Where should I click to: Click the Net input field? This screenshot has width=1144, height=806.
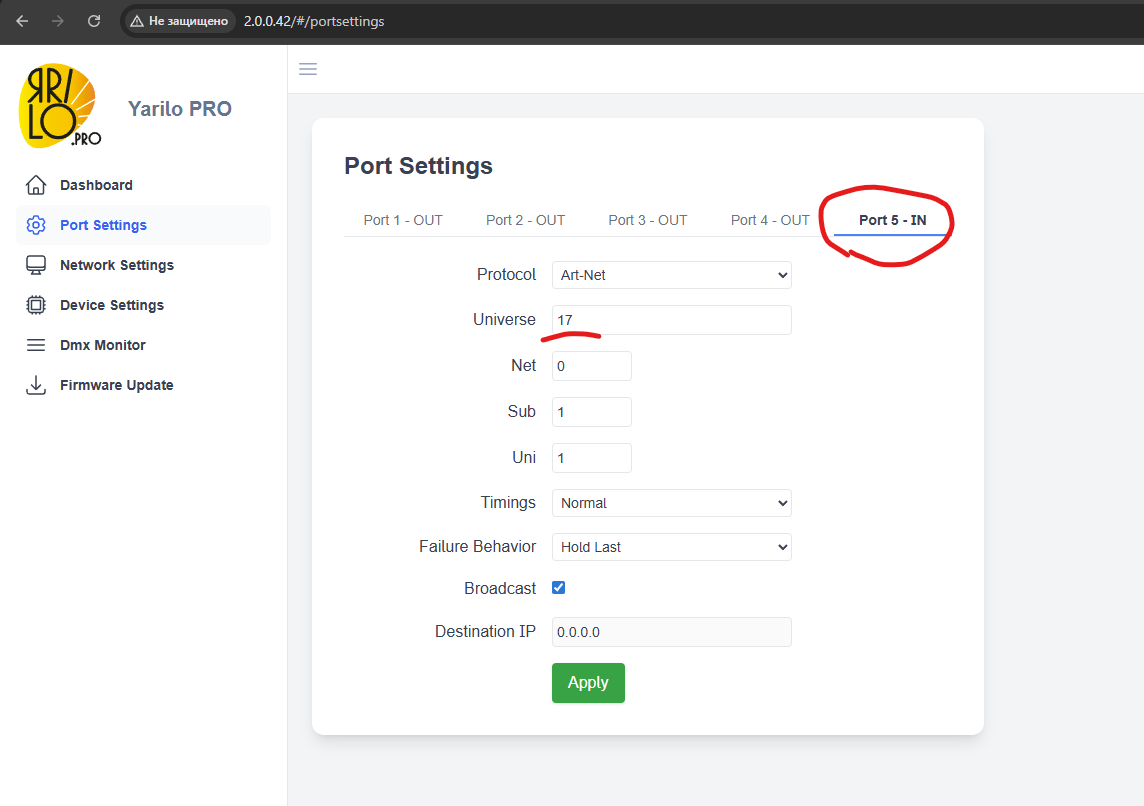[x=592, y=366]
